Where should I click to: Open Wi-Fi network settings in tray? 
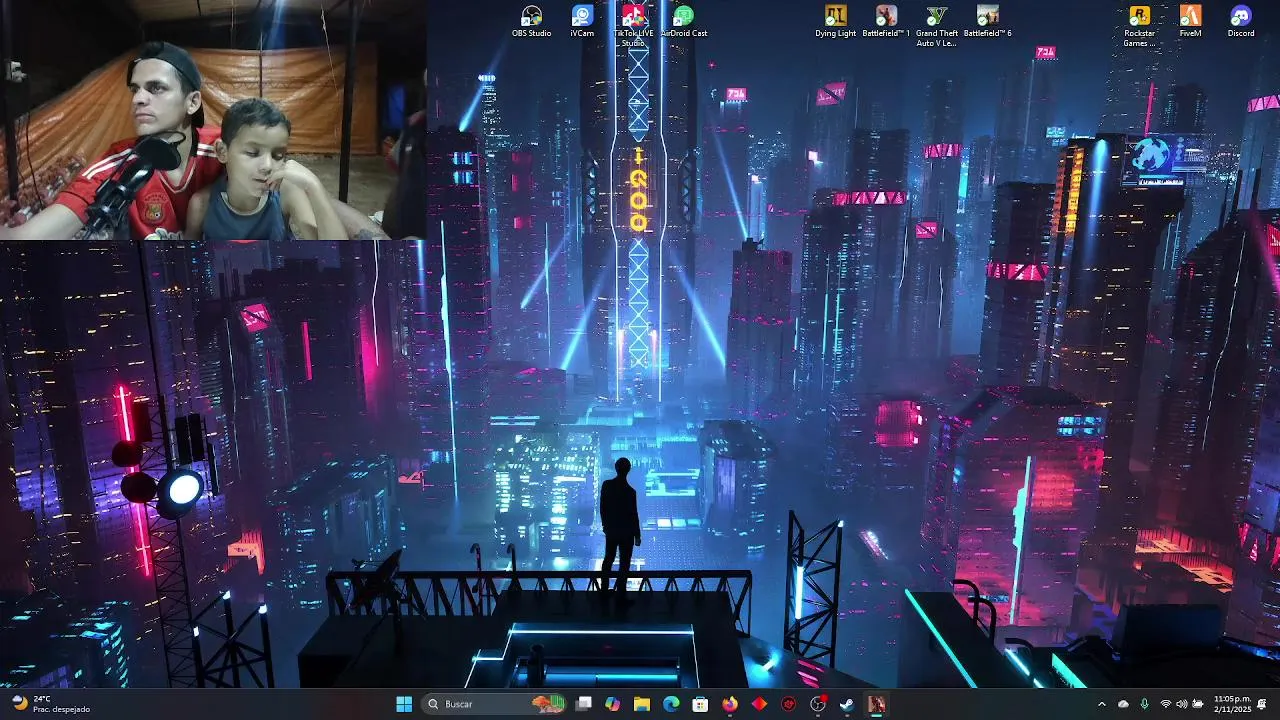(1165, 704)
